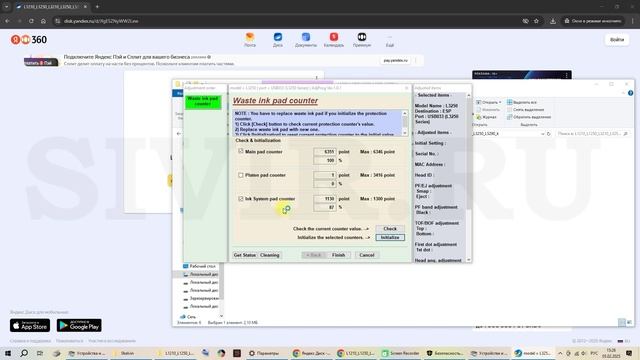Open Yandex Disk (Диск) service icon
This screenshot has width=640, height=360.
(278, 40)
